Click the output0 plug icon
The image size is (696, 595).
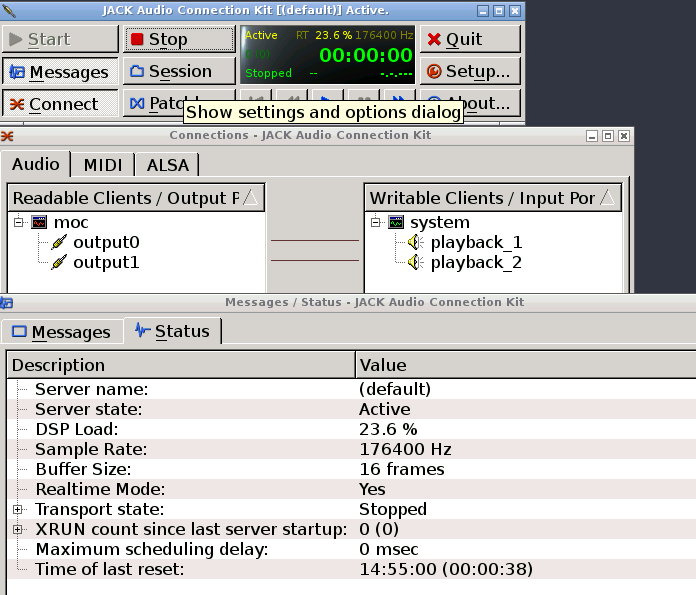59,242
